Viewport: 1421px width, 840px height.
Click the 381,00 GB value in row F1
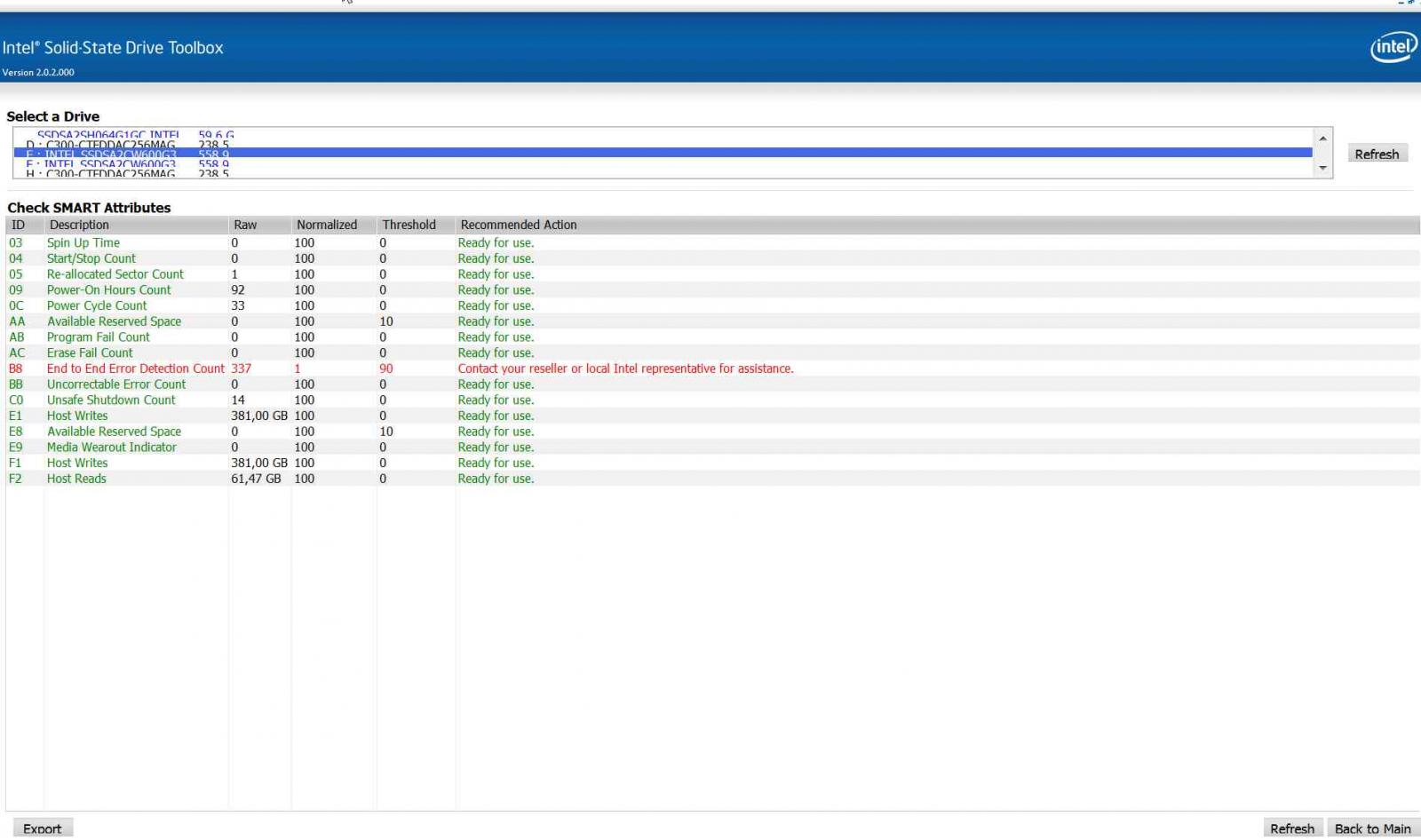[259, 463]
